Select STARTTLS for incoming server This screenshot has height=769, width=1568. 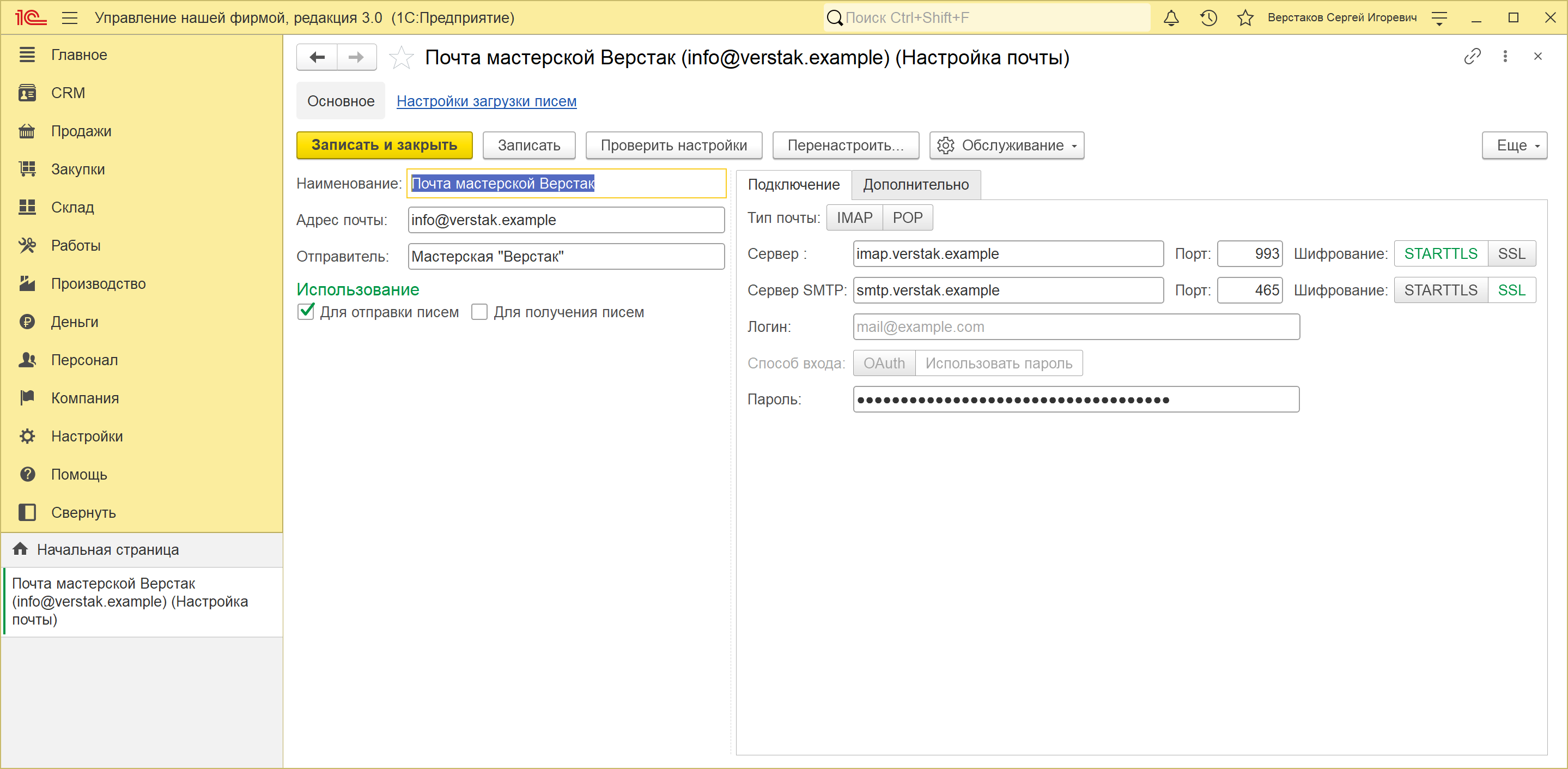[1441, 254]
